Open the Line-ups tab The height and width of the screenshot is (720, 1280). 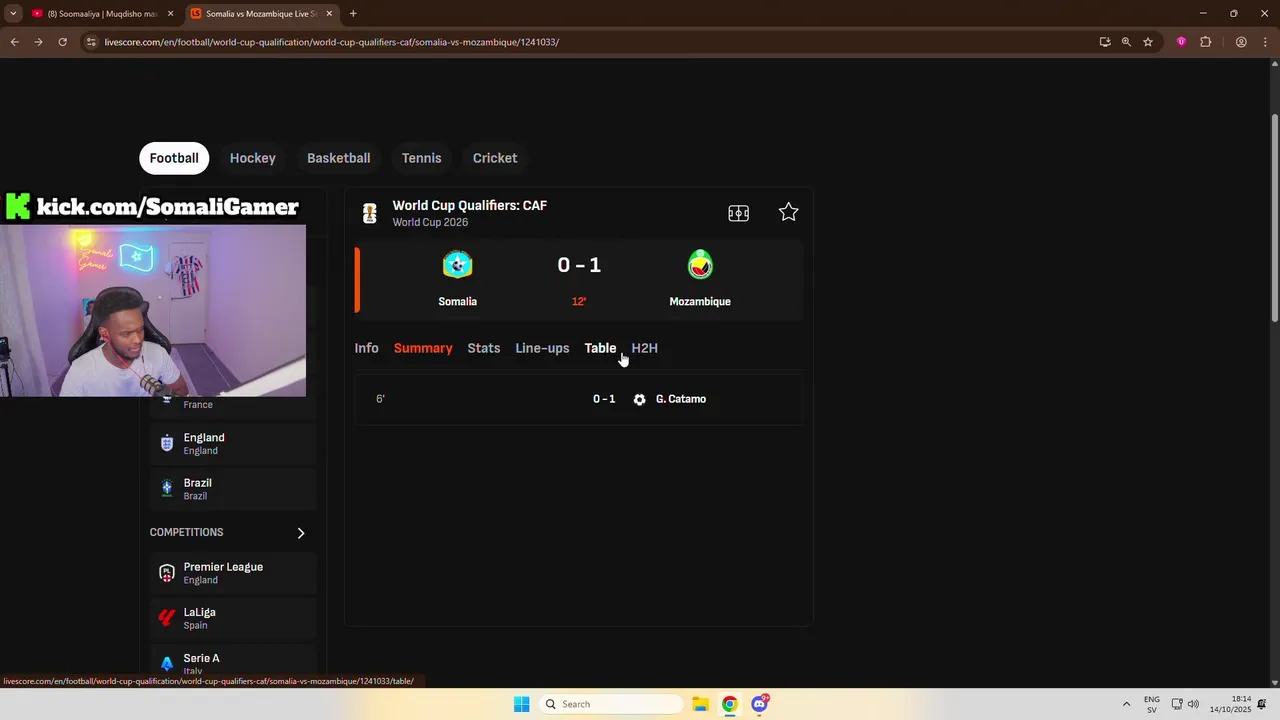542,348
